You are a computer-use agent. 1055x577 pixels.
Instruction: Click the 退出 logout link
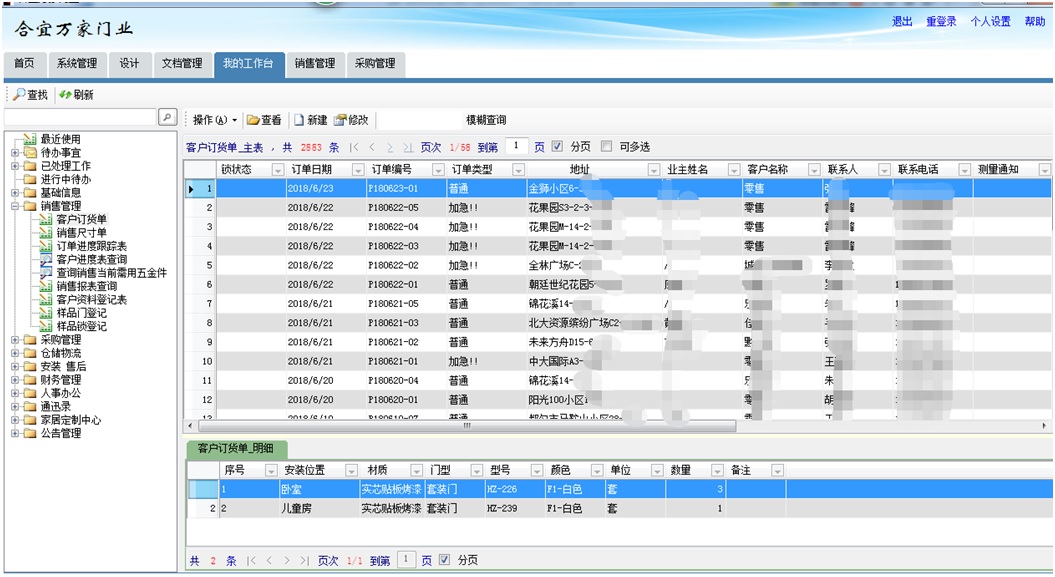pos(902,22)
